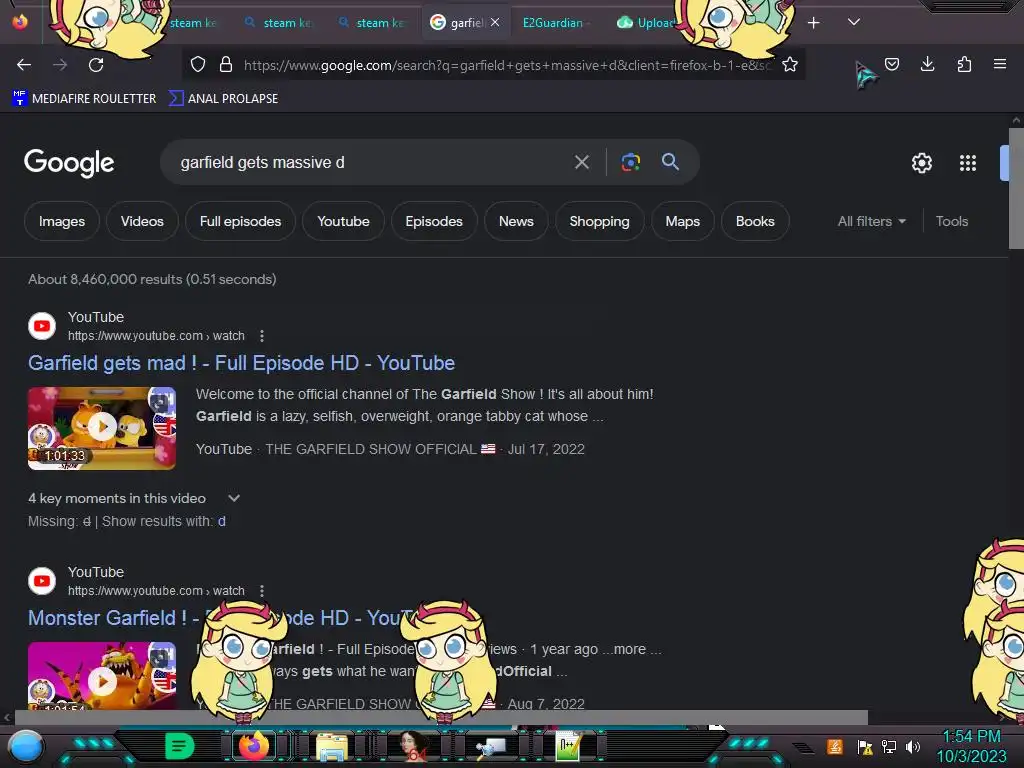This screenshot has width=1024, height=768.
Task: Open search Tools
Action: (952, 221)
